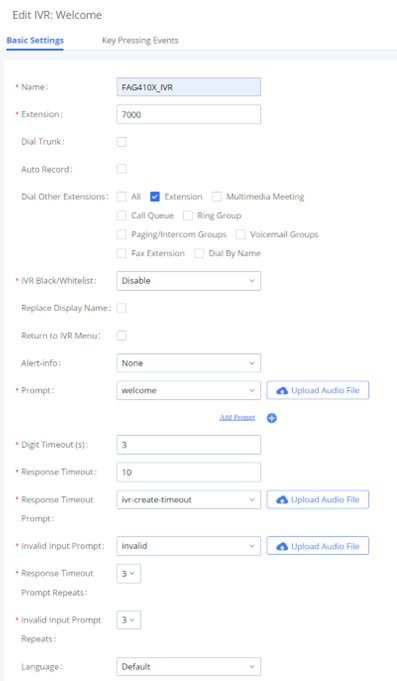
Task: Check the Voicemail Groups checkbox
Action: coord(240,235)
